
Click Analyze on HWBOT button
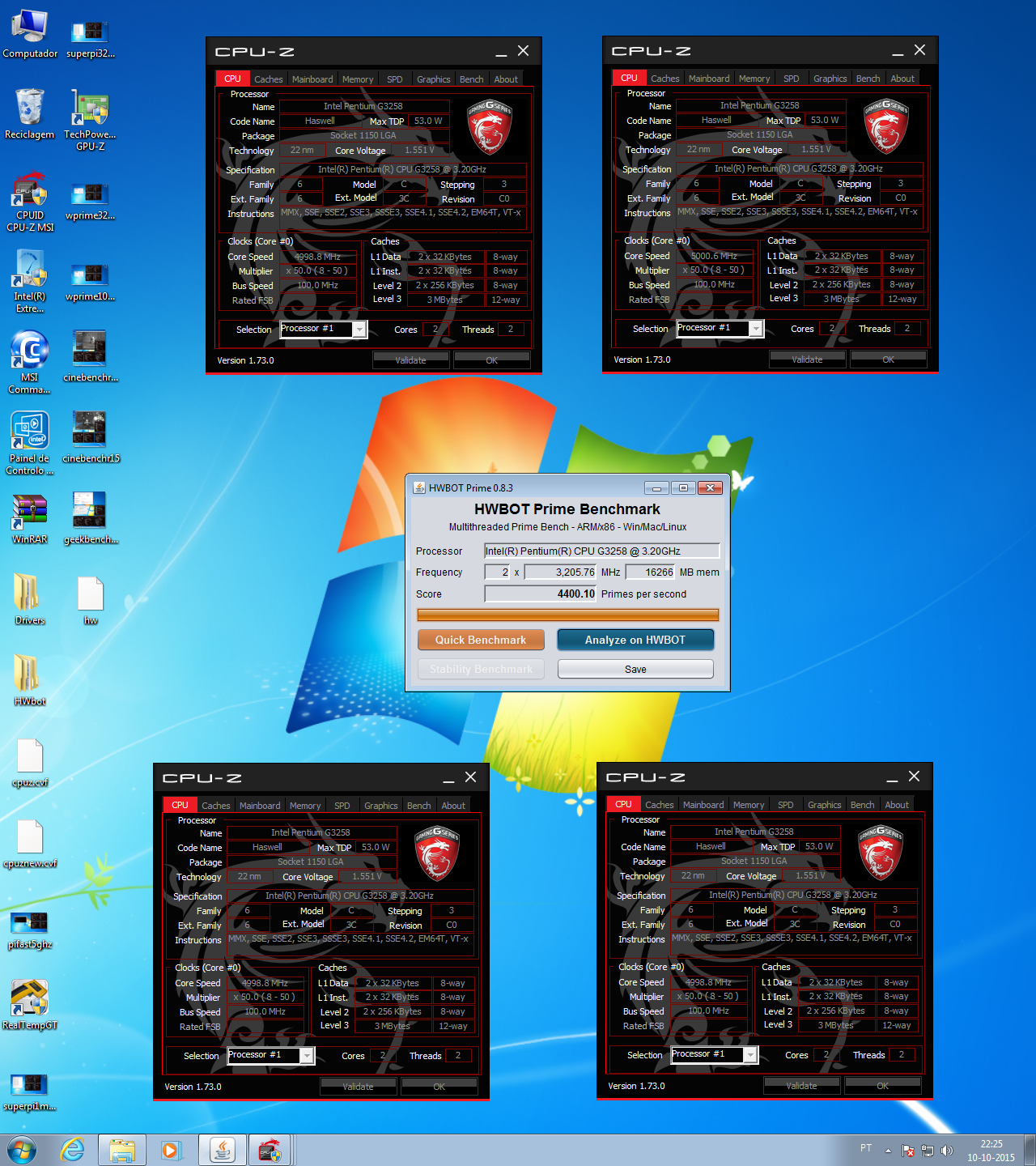coord(635,640)
